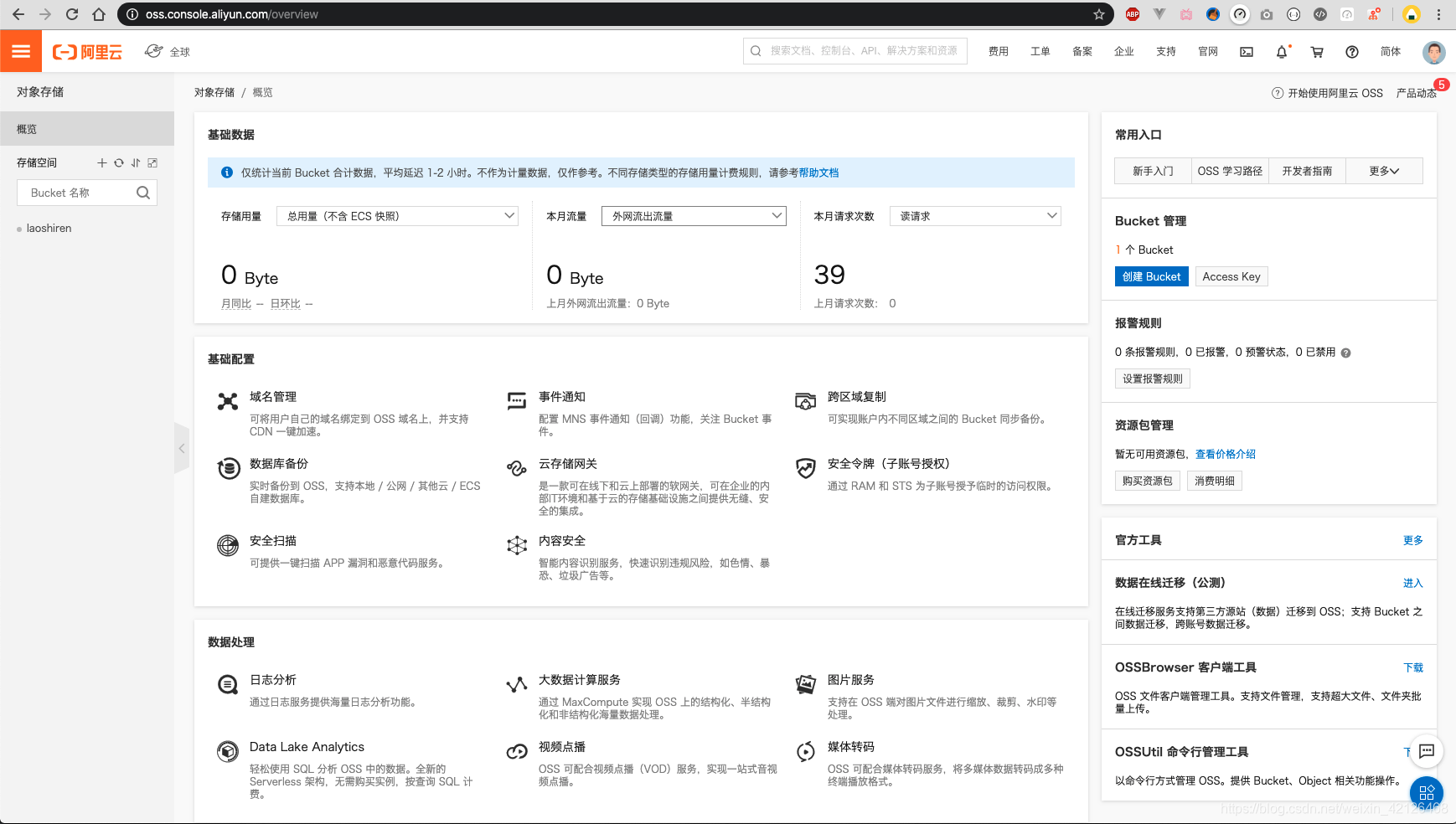
Task: Select the laoshiren bucket in sidebar
Action: [49, 229]
